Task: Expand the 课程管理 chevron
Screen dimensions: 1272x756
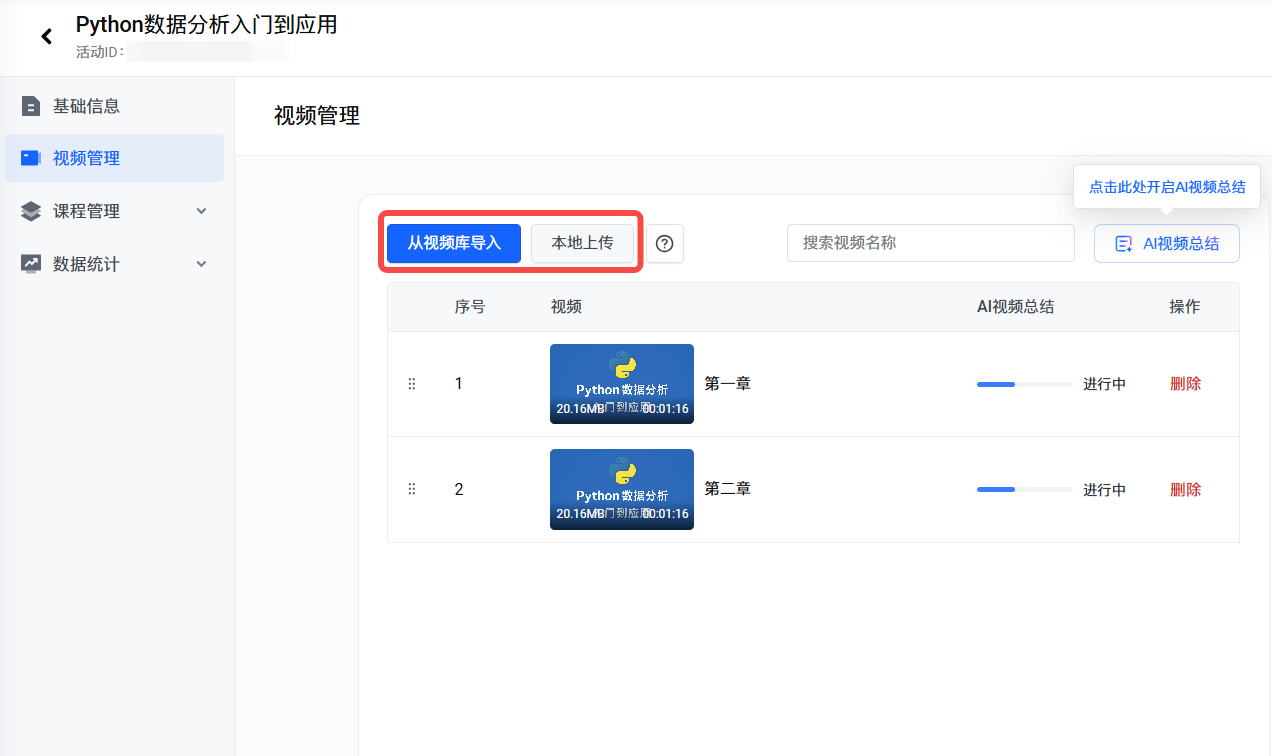Action: (x=201, y=211)
